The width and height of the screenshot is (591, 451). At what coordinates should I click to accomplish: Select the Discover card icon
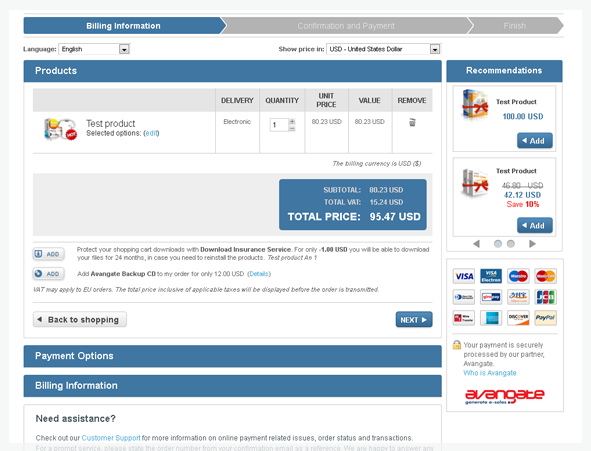(x=518, y=318)
